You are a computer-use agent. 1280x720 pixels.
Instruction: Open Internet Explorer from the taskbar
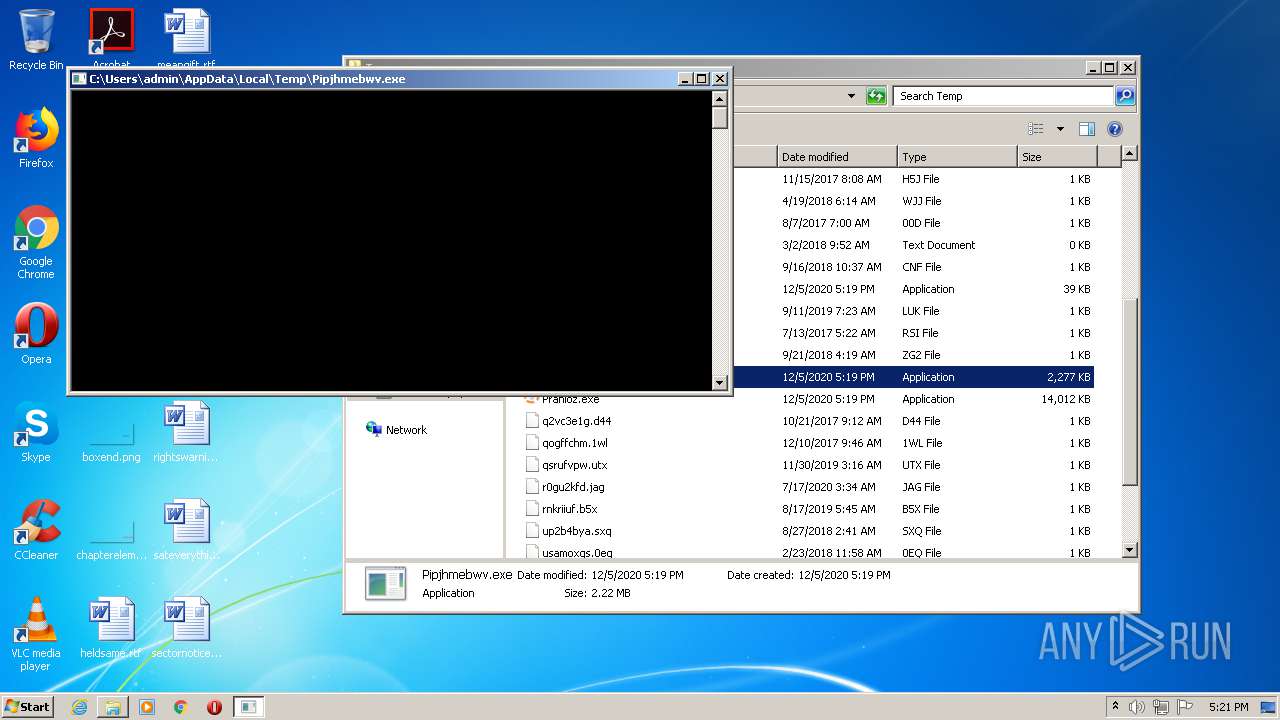coord(79,707)
